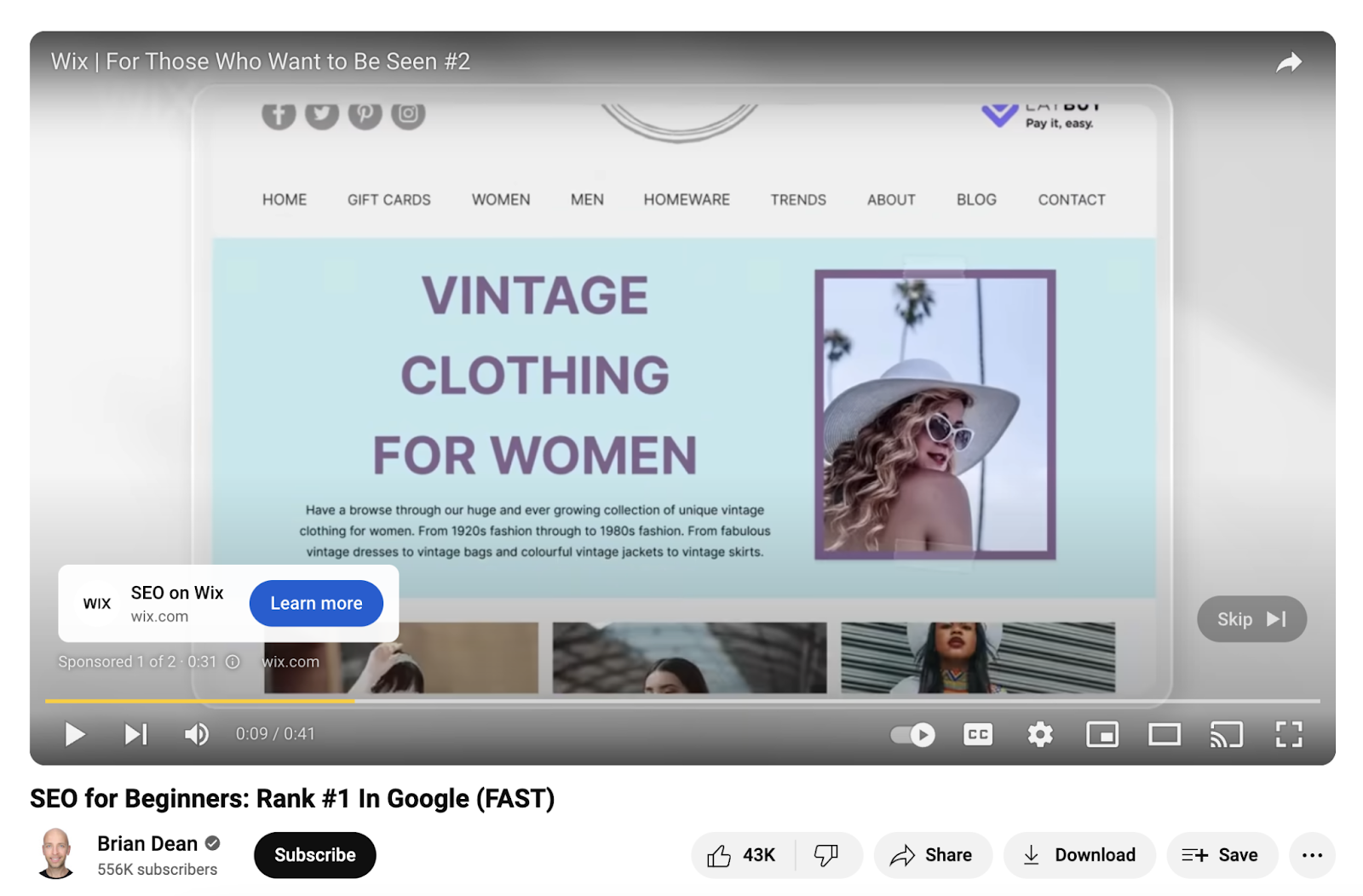
Task: Skip the Wix ad
Action: [1250, 619]
